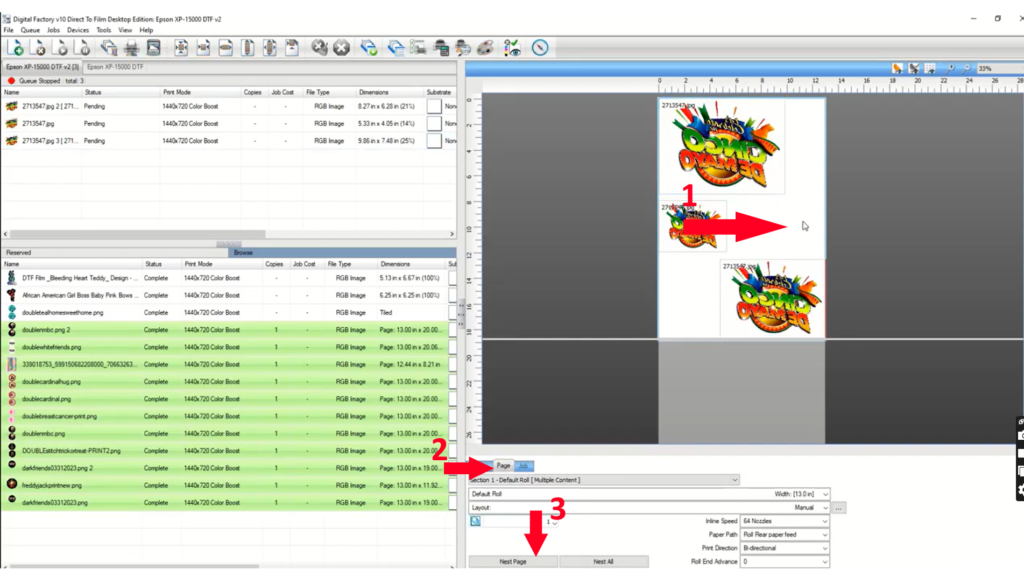Open the Inline Speed 64 Nozzles dropdown
This screenshot has width=1024, height=576.
tap(784, 521)
